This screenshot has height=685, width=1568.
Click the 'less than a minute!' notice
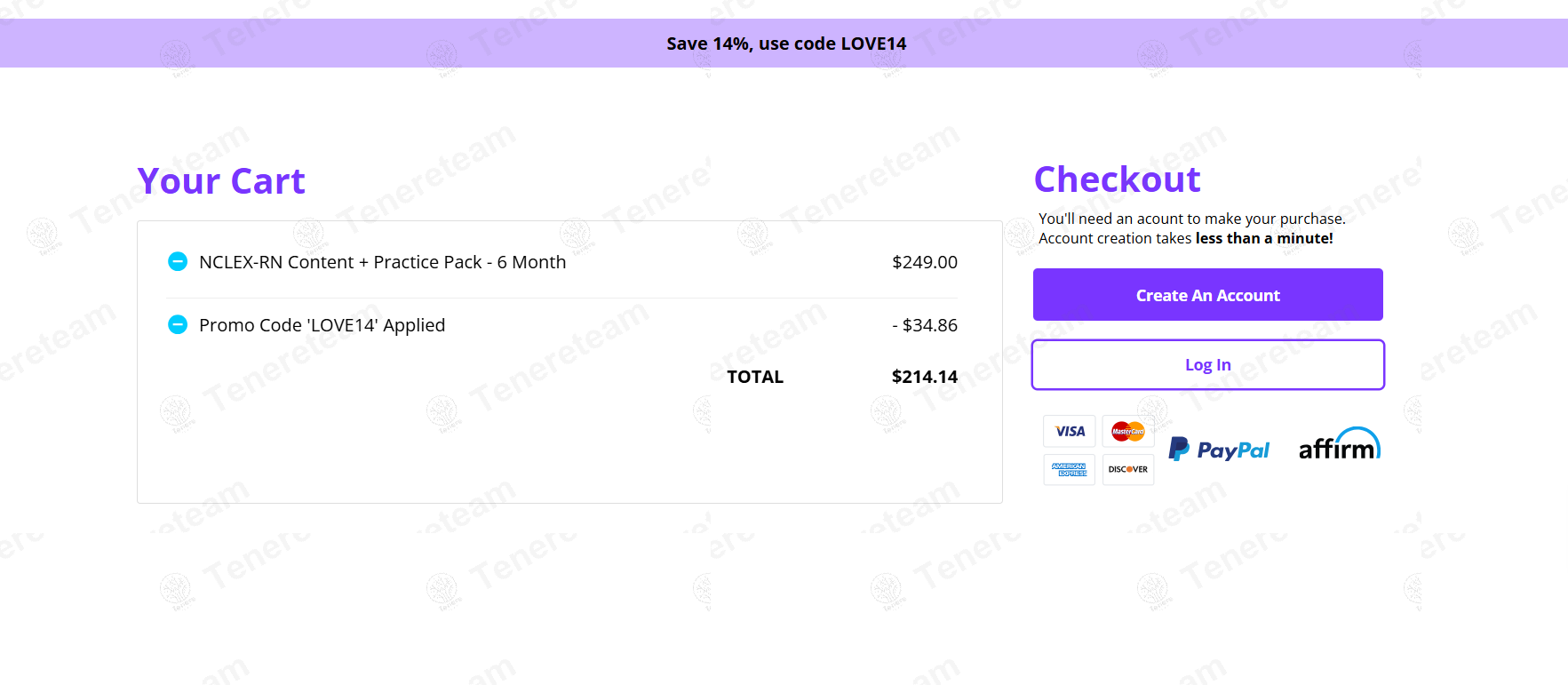[x=1264, y=238]
